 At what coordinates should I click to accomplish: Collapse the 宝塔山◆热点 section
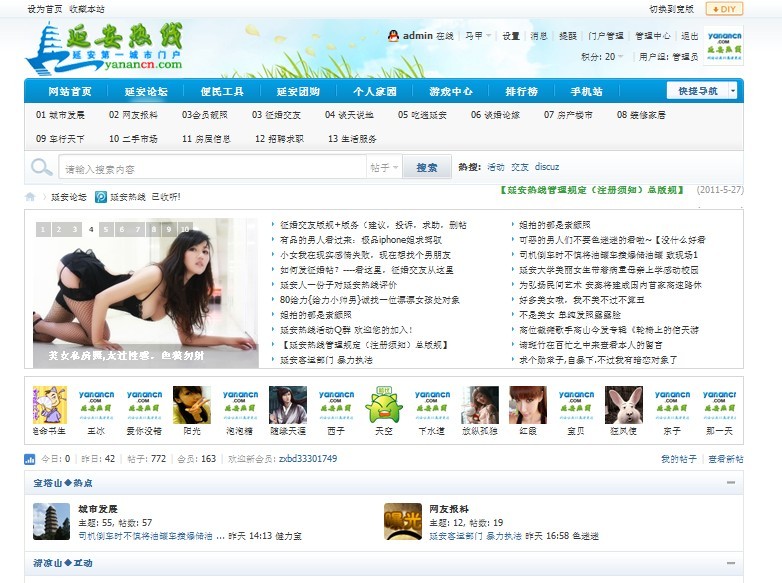[731, 483]
